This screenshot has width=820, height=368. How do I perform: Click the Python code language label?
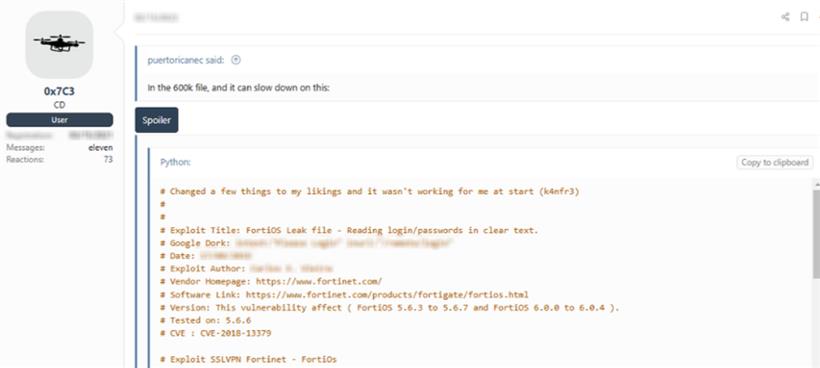pyautogui.click(x=175, y=162)
